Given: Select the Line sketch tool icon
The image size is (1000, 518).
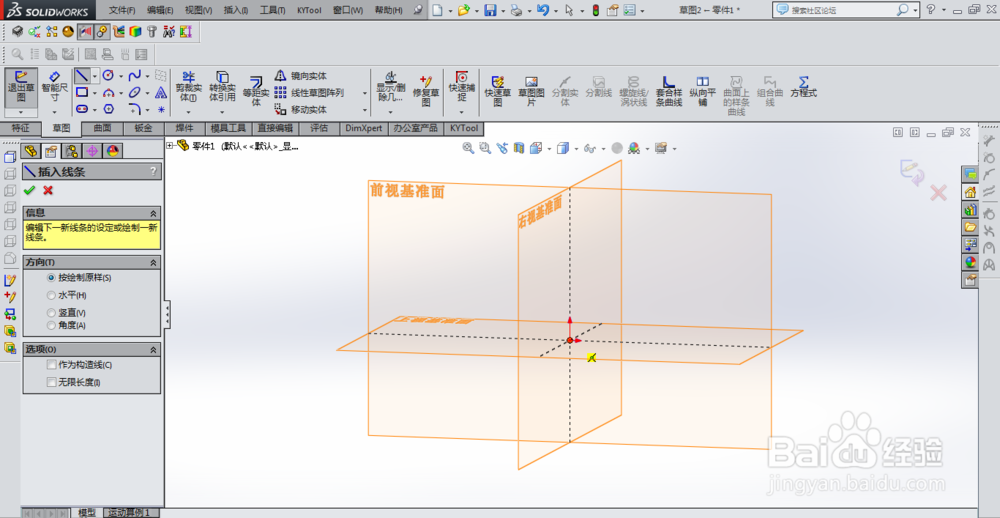Looking at the screenshot, I should point(82,76).
